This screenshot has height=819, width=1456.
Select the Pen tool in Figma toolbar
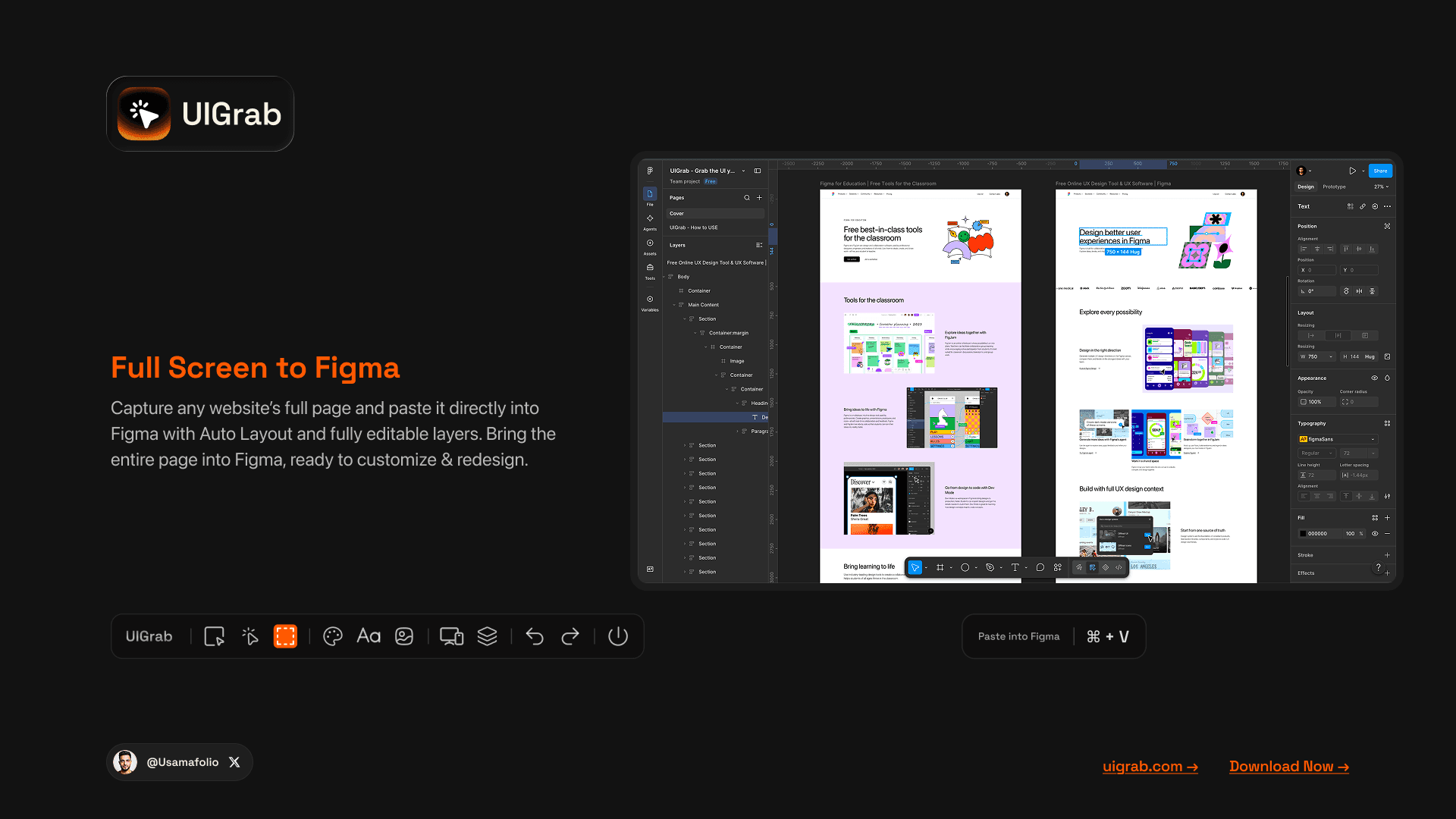pos(990,567)
